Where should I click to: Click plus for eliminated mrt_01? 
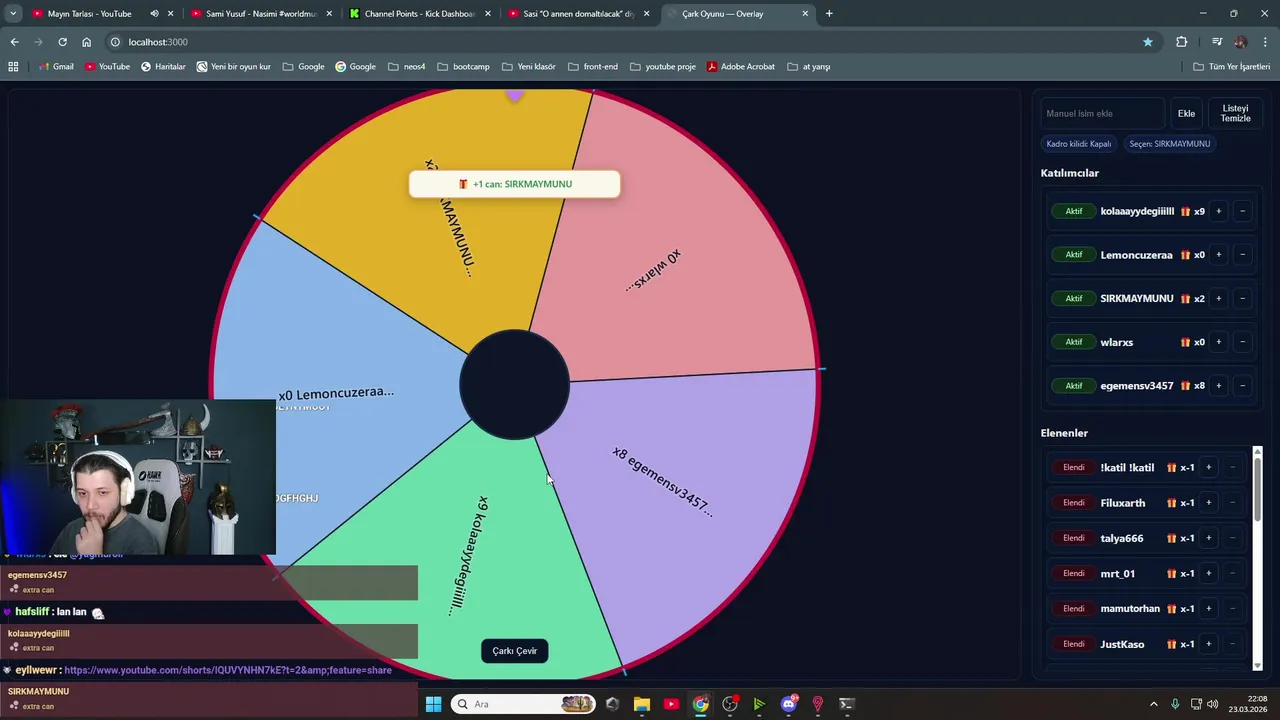pos(1208,573)
